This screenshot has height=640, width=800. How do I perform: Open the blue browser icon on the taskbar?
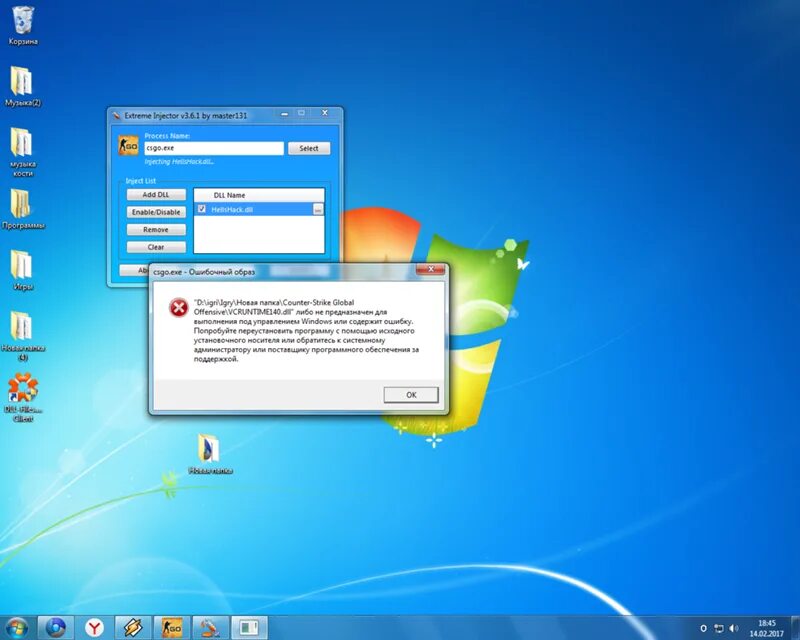pos(56,628)
